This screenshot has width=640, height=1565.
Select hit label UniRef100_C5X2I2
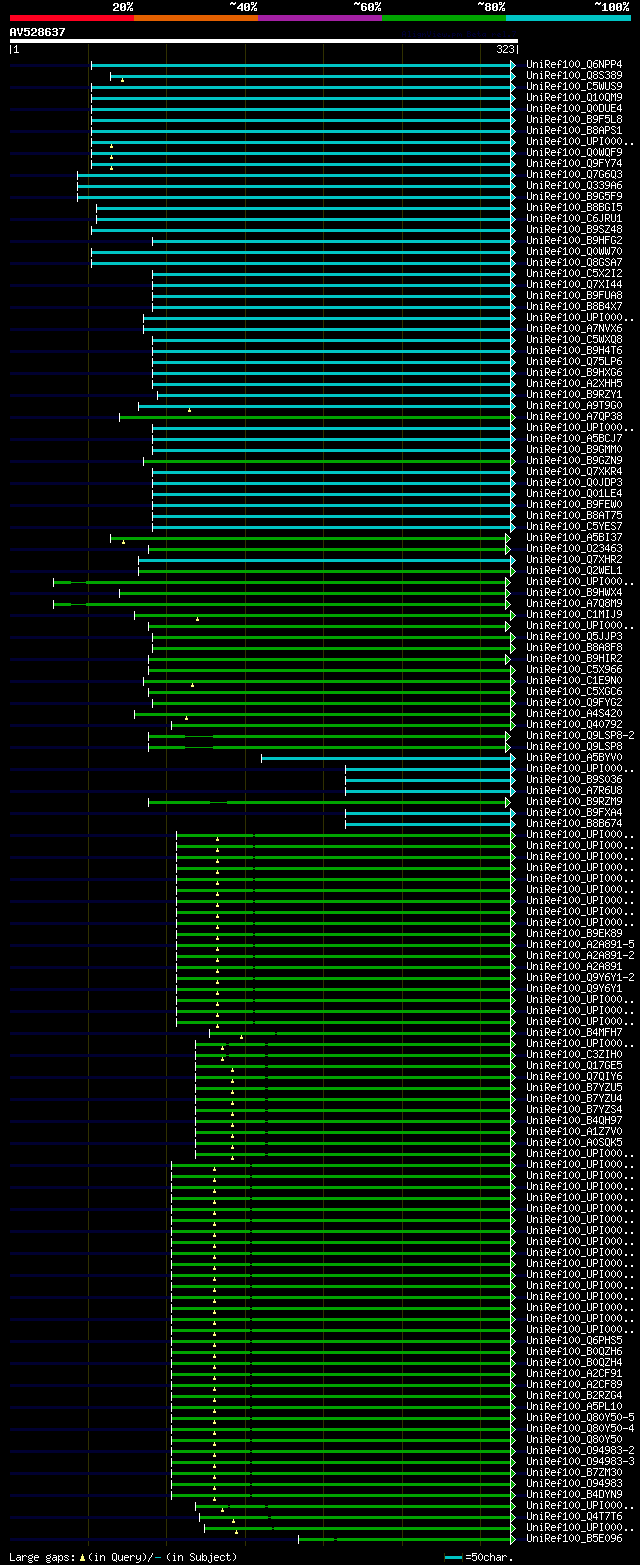(574, 274)
